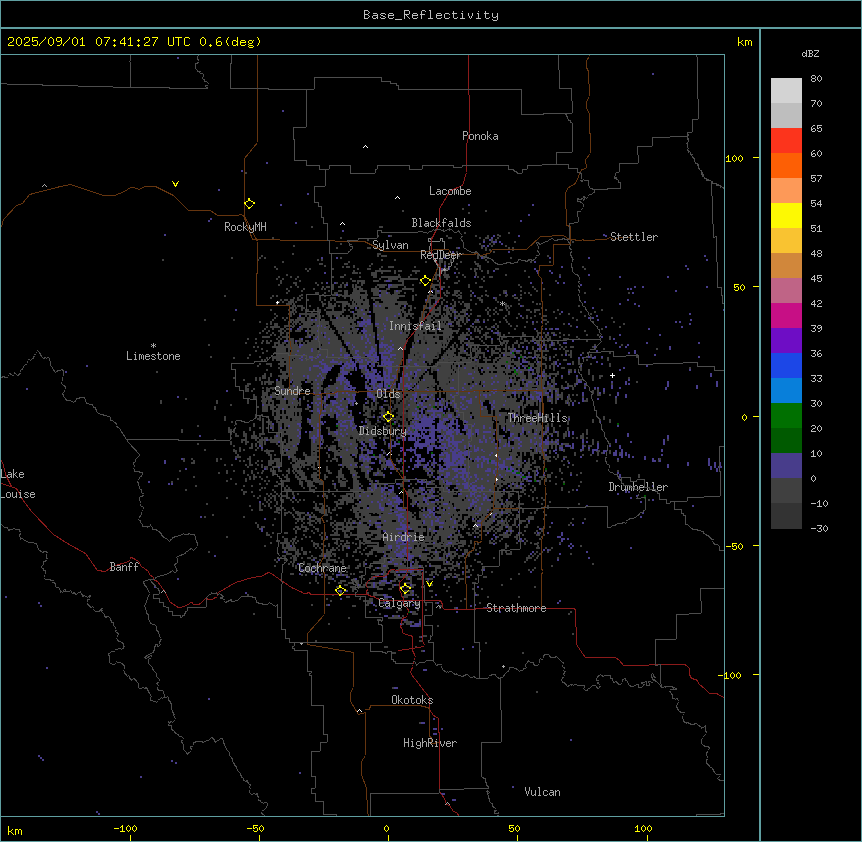Viewport: 862px width, 842px height.
Task: Click the Vulcan label
Action: click(x=543, y=792)
